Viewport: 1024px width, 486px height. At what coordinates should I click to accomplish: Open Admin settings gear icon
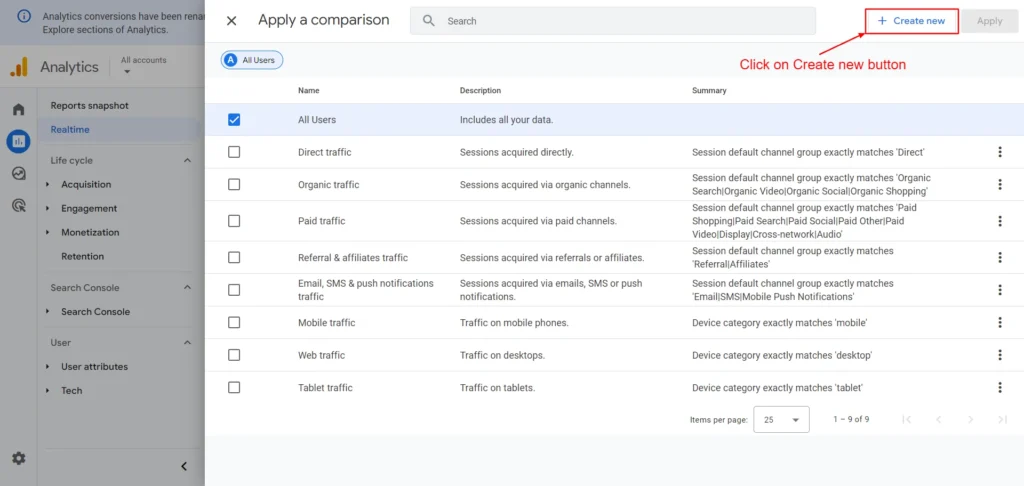19,459
